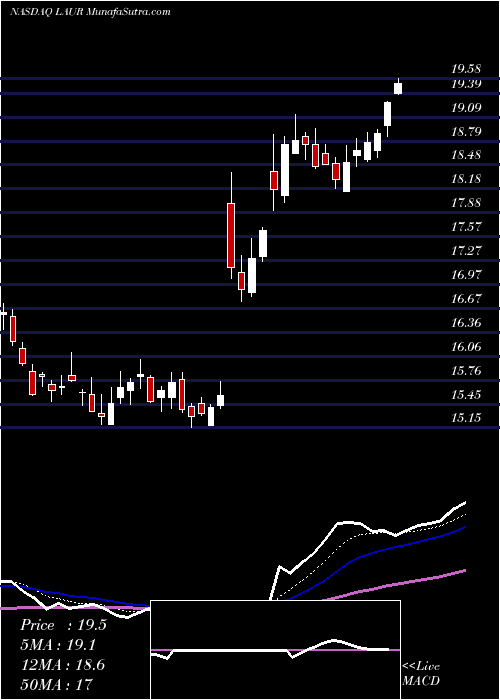
Task: Click the <<Live MACD label
Action: pyautogui.click(x=421, y=674)
